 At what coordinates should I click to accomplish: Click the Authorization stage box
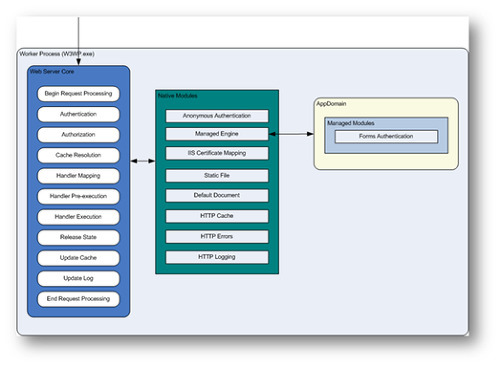tap(78, 135)
